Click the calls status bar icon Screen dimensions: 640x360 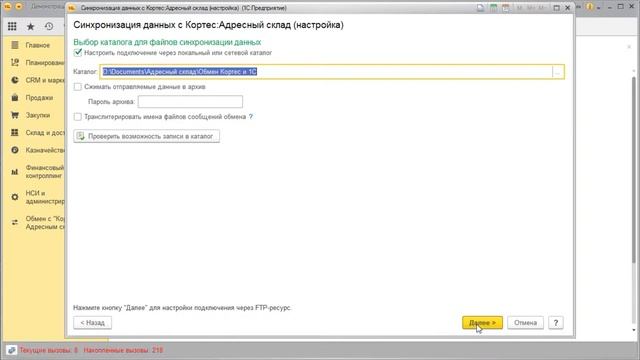click(x=11, y=350)
